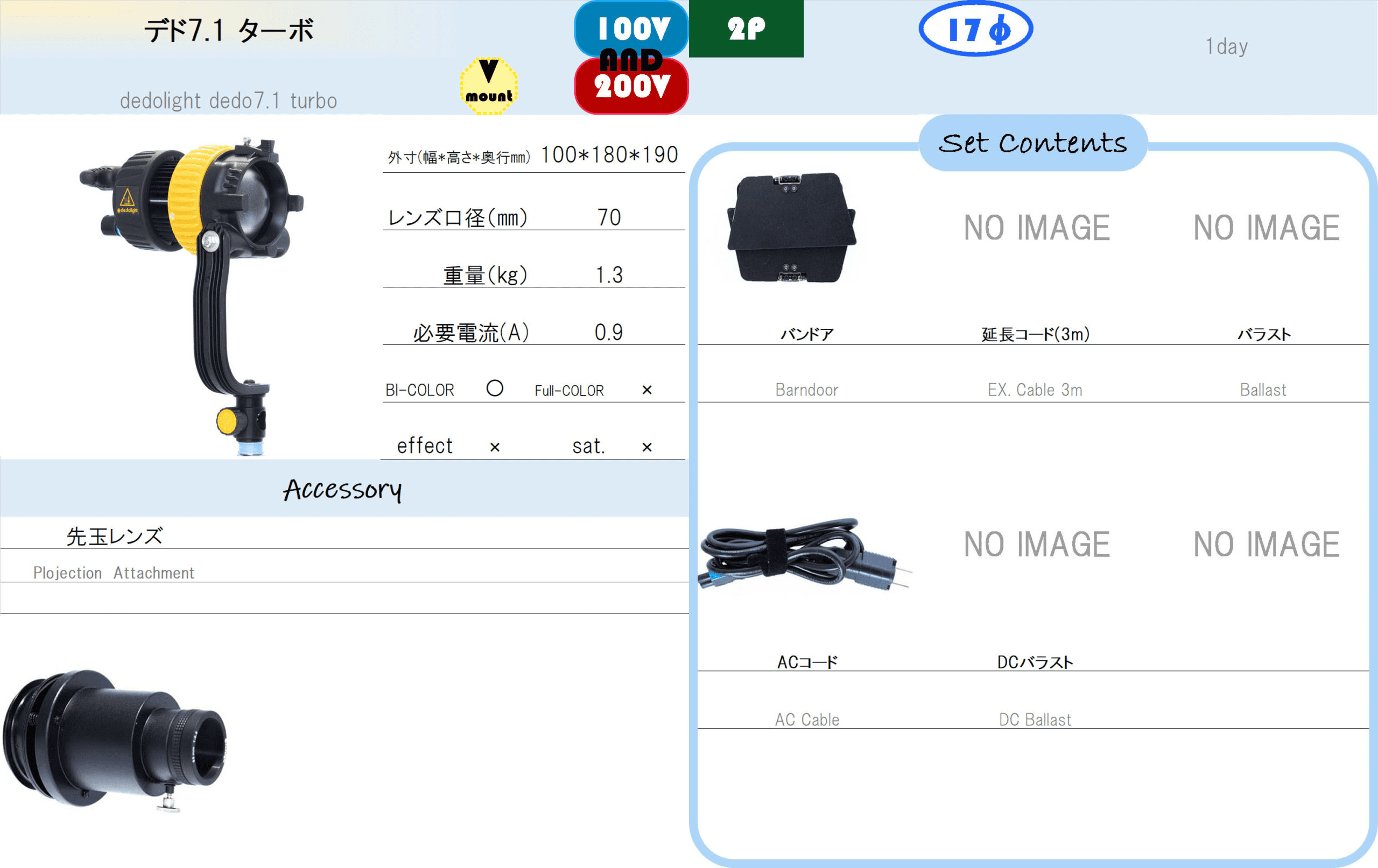
Task: Click the バンドア label
Action: coord(807,334)
